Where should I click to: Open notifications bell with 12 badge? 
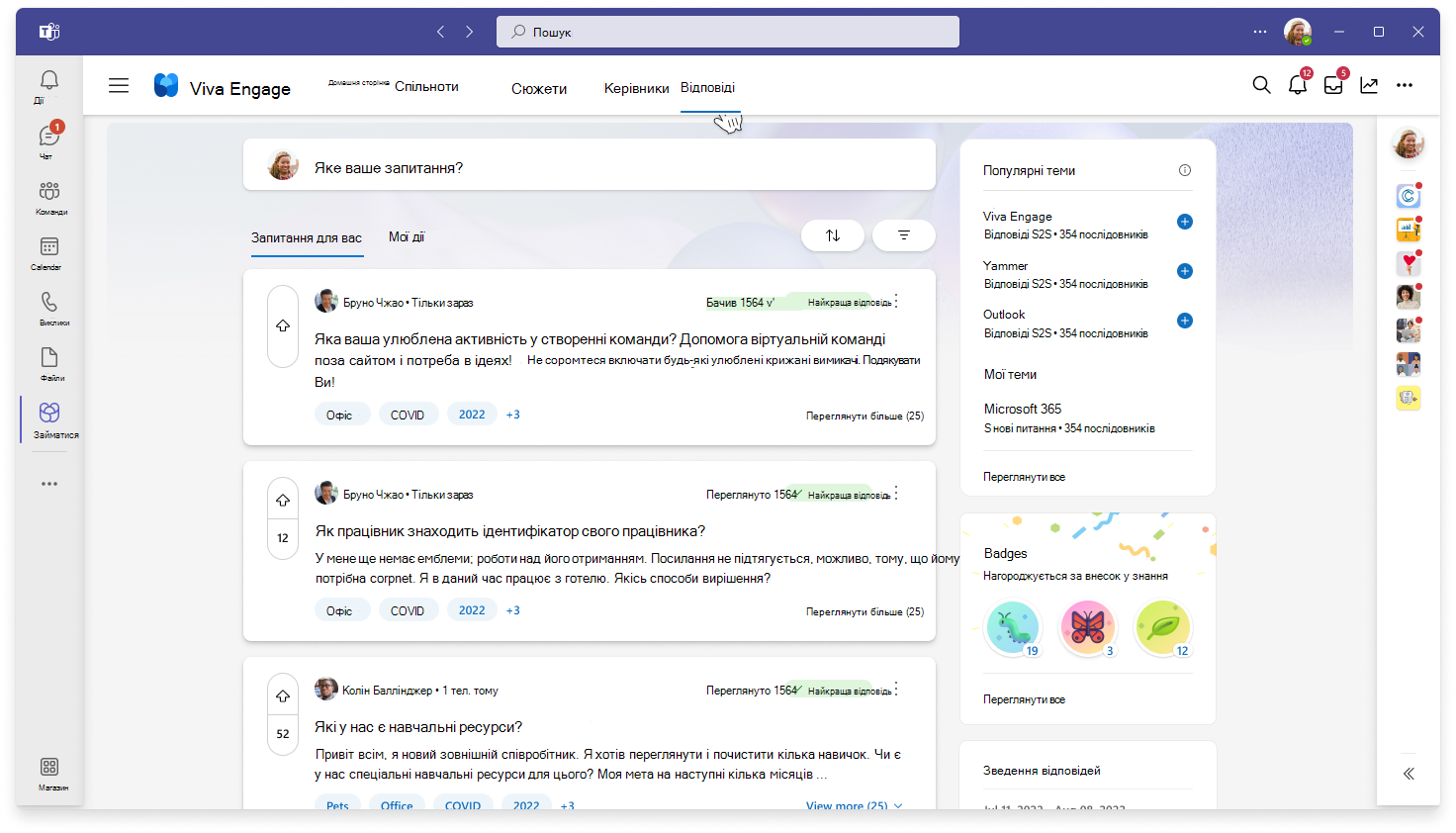1298,85
